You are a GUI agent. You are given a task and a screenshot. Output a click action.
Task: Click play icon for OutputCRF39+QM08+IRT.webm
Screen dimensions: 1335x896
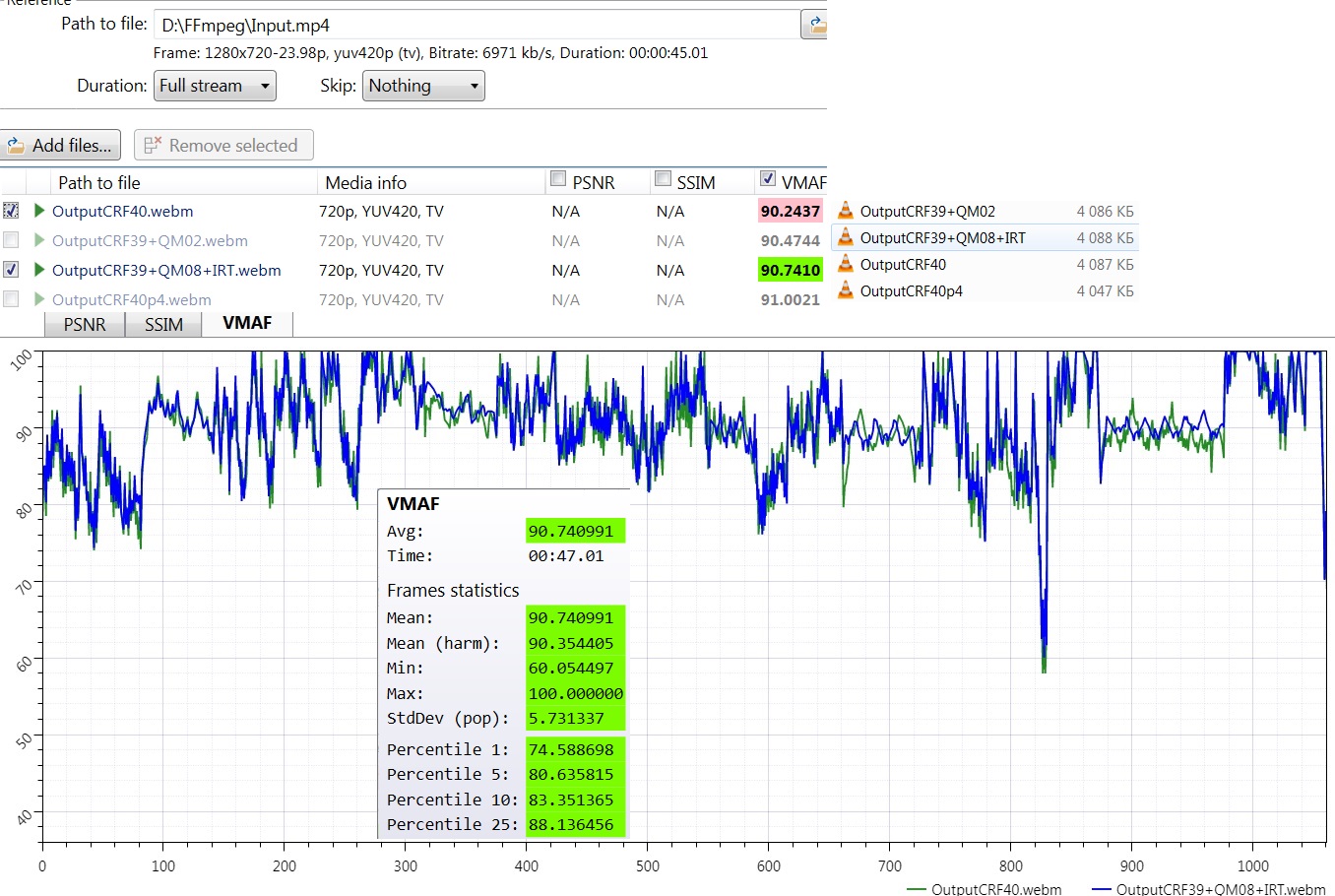[x=39, y=270]
